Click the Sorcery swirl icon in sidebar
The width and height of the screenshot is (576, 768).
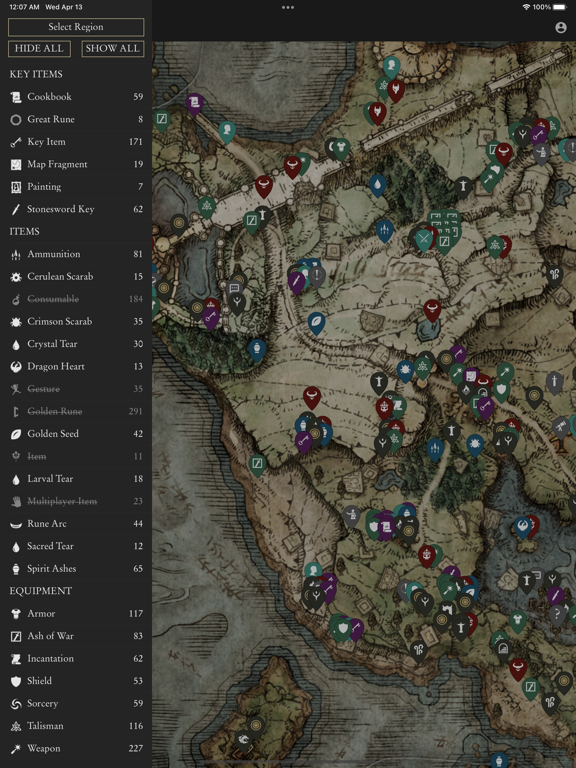pyautogui.click(x=16, y=704)
